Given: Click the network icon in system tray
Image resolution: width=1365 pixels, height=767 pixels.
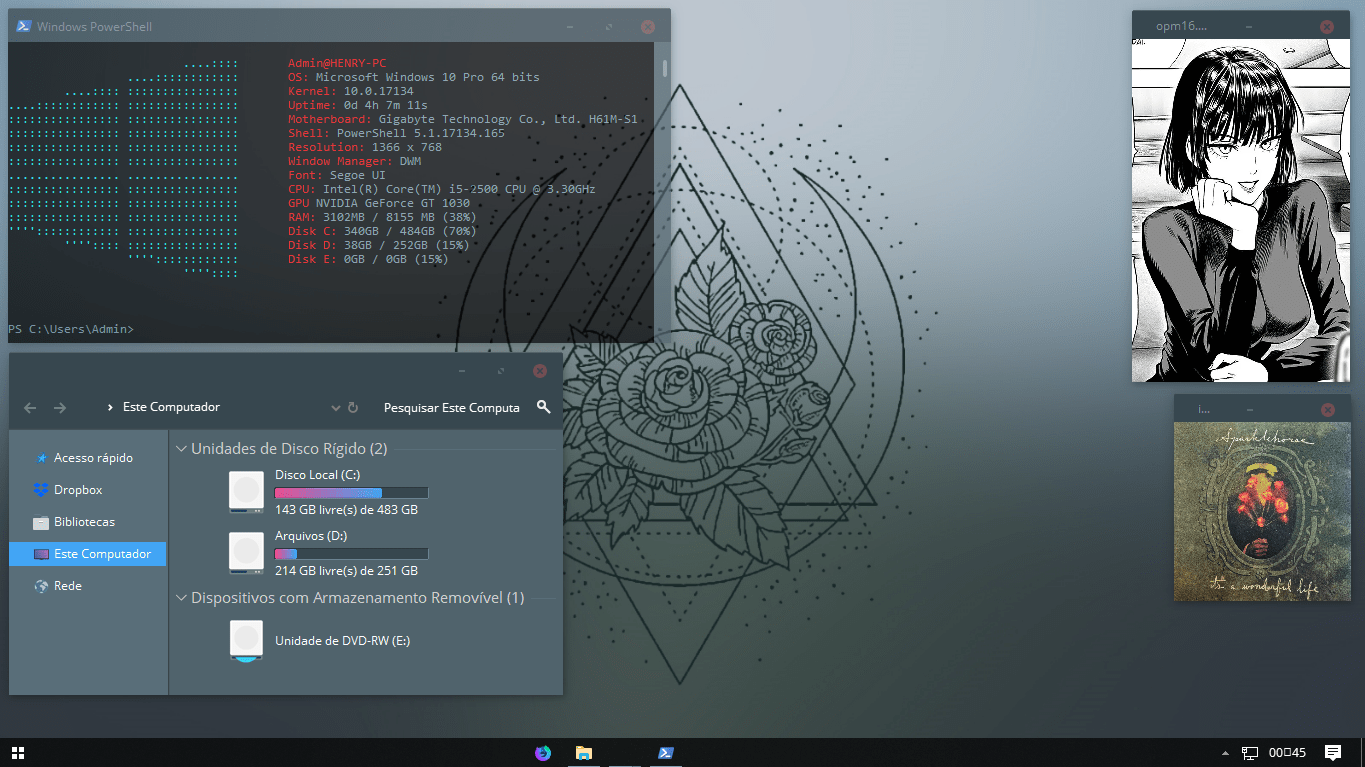Looking at the screenshot, I should (1250, 752).
